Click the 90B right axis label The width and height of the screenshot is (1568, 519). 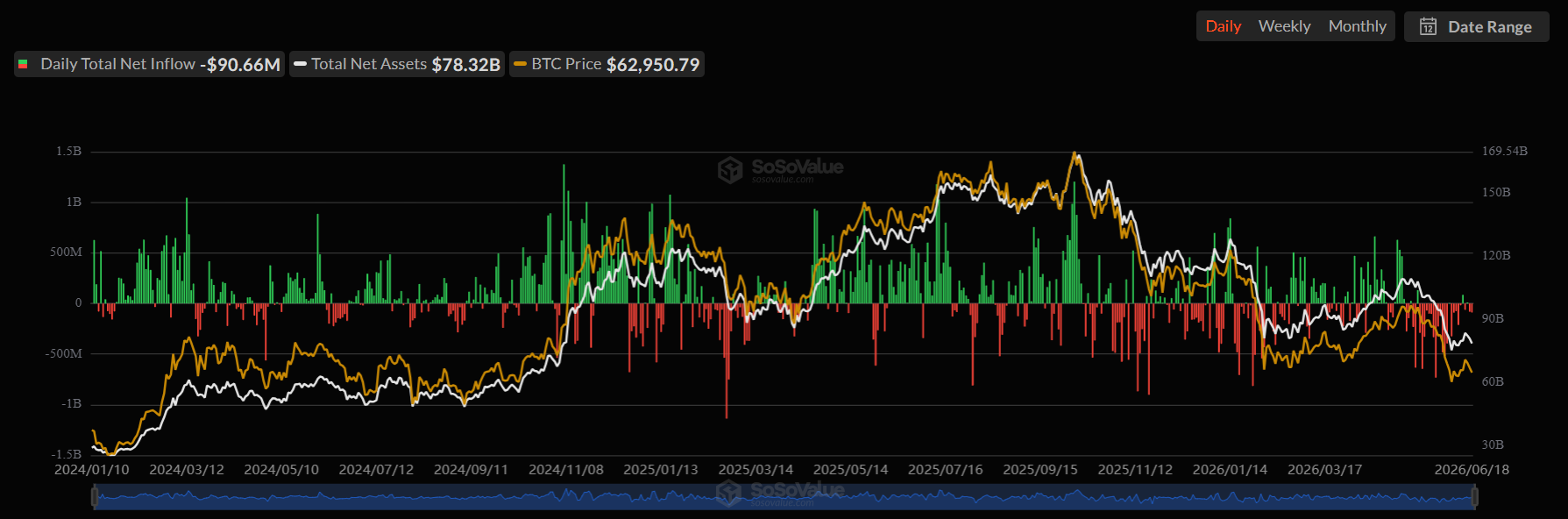pyautogui.click(x=1493, y=318)
